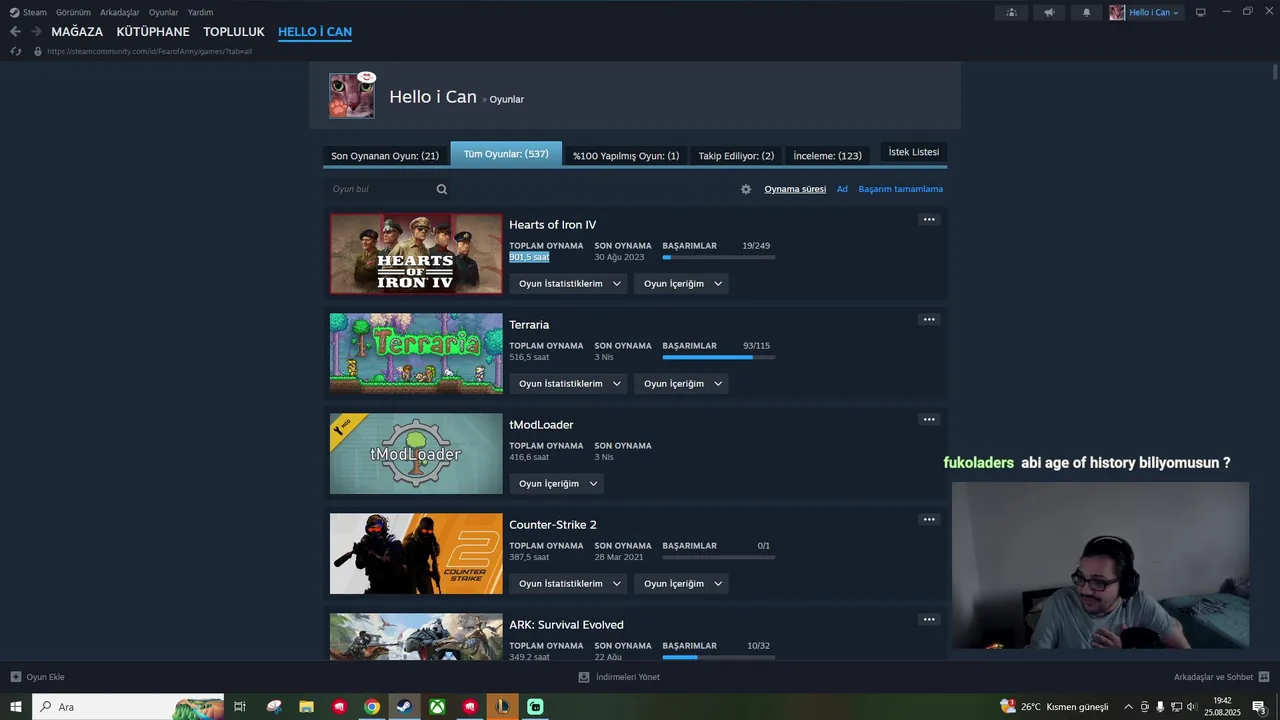The height and width of the screenshot is (720, 1280).
Task: Click Counter-Strike 2 achievements progress bar
Action: point(719,558)
